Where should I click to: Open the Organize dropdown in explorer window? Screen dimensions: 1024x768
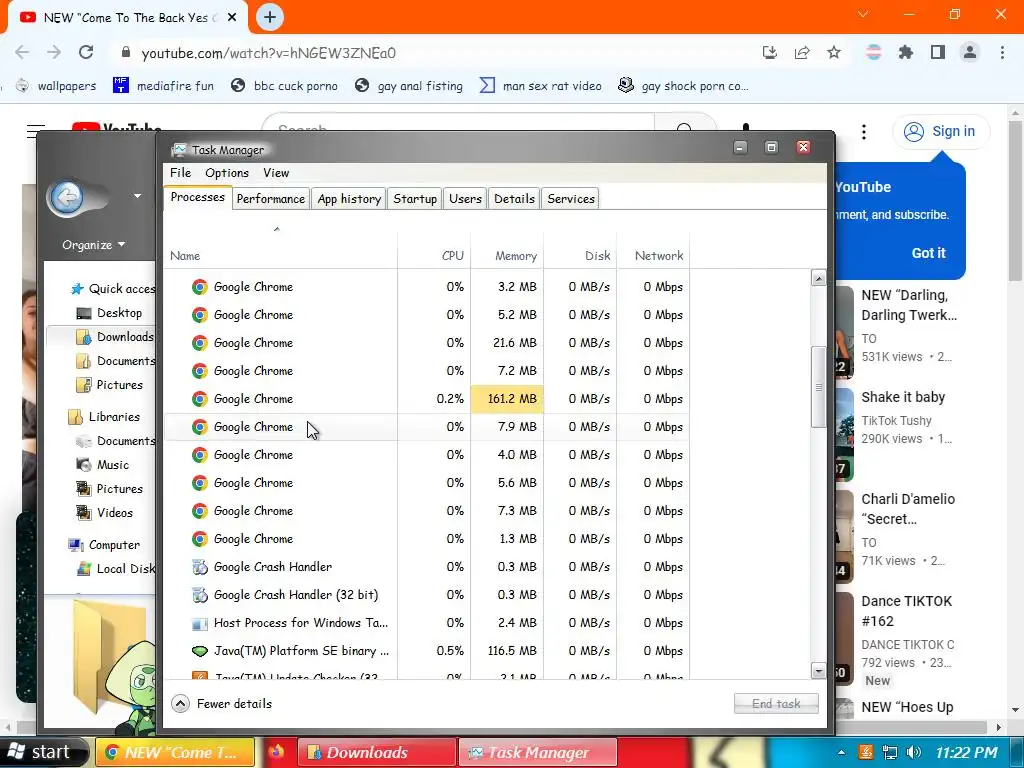(93, 245)
